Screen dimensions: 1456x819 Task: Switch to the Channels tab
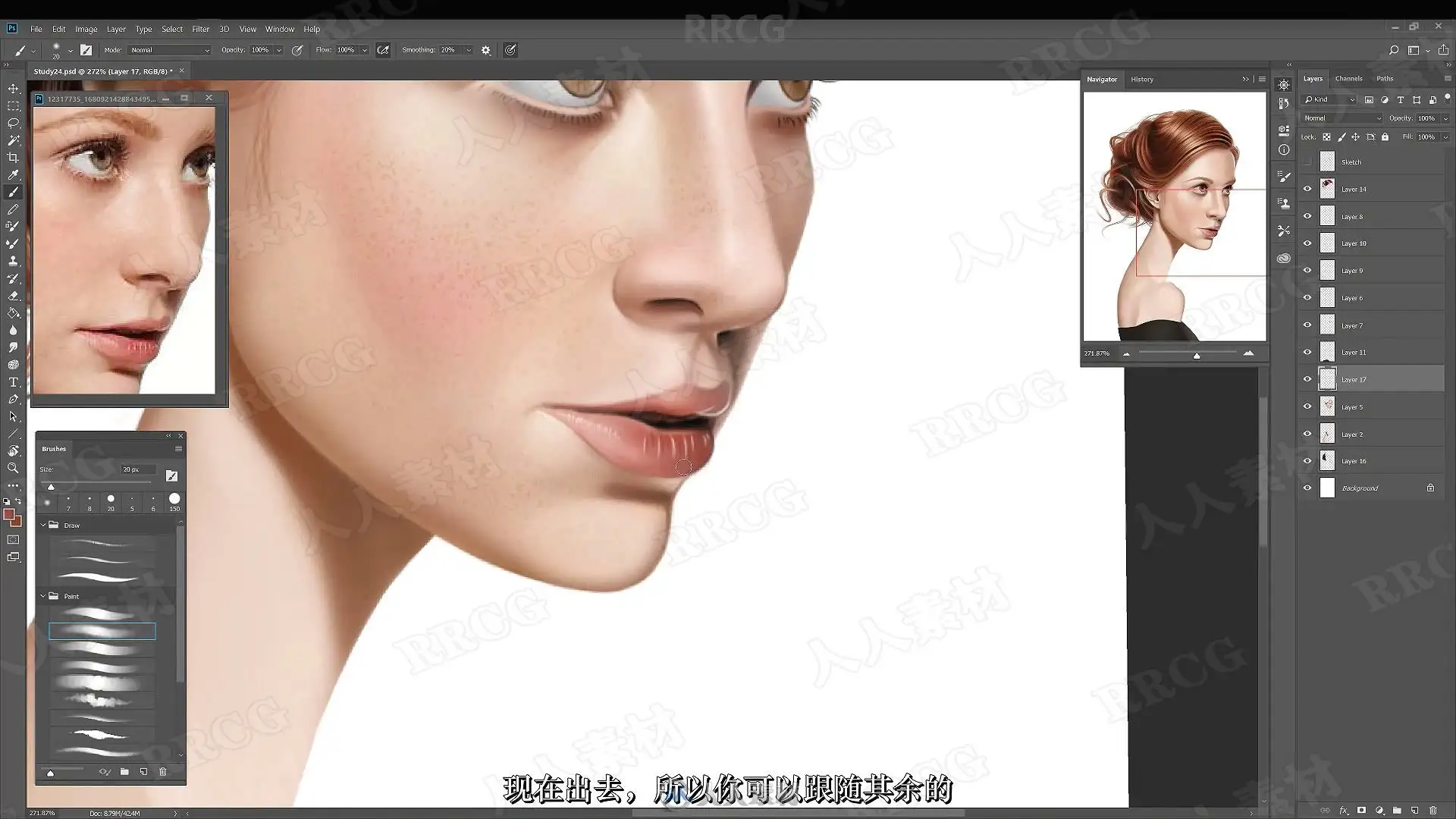click(x=1348, y=78)
